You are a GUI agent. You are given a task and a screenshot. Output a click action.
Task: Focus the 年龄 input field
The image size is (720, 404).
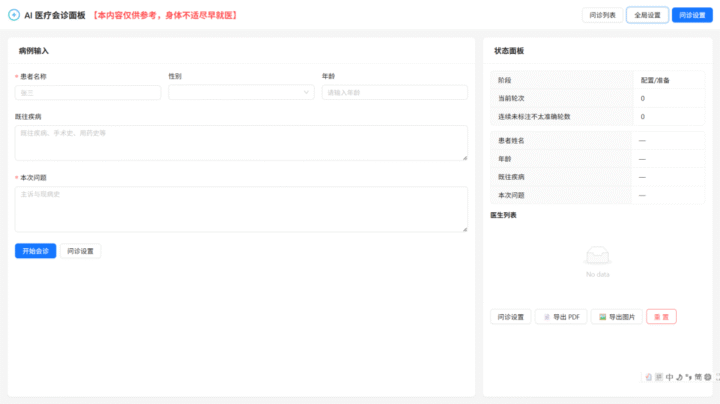[x=394, y=92]
